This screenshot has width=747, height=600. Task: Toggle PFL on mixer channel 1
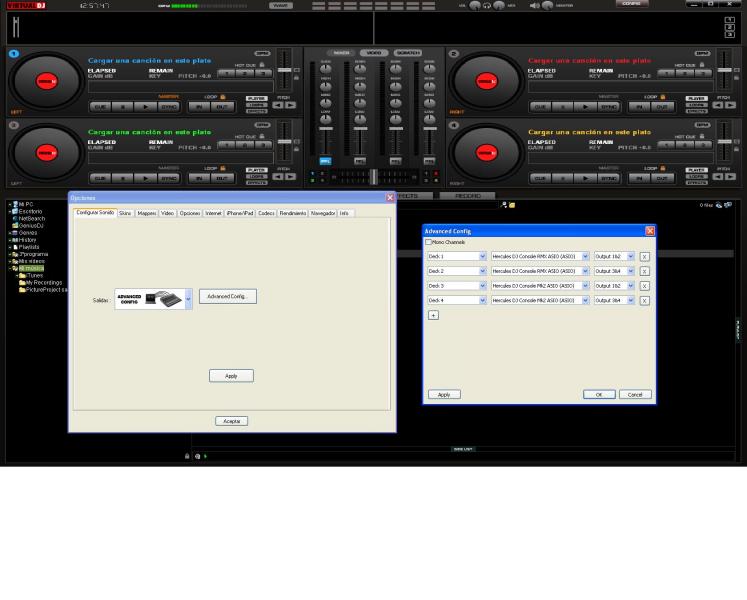tap(325, 161)
